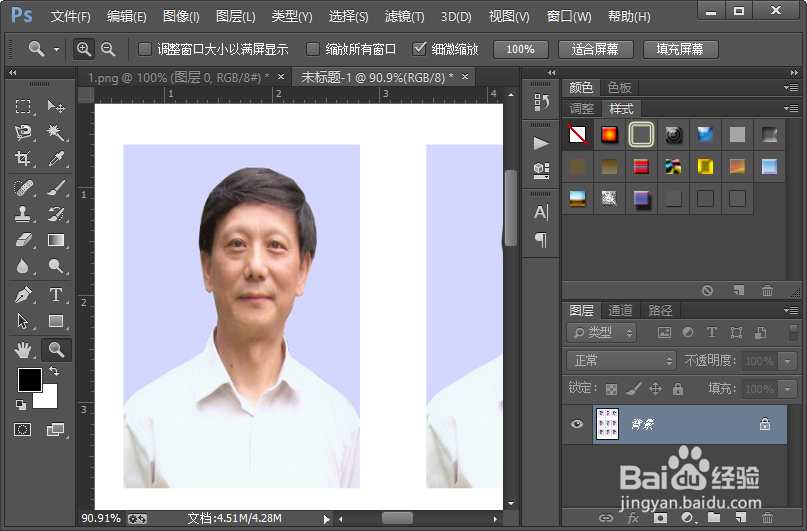807x531 pixels.
Task: Select the Lasso tool
Action: 23,132
